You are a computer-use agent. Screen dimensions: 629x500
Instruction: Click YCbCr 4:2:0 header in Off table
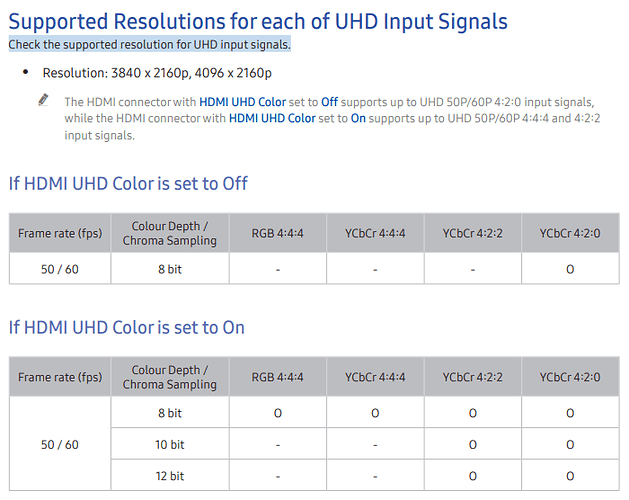click(x=570, y=233)
